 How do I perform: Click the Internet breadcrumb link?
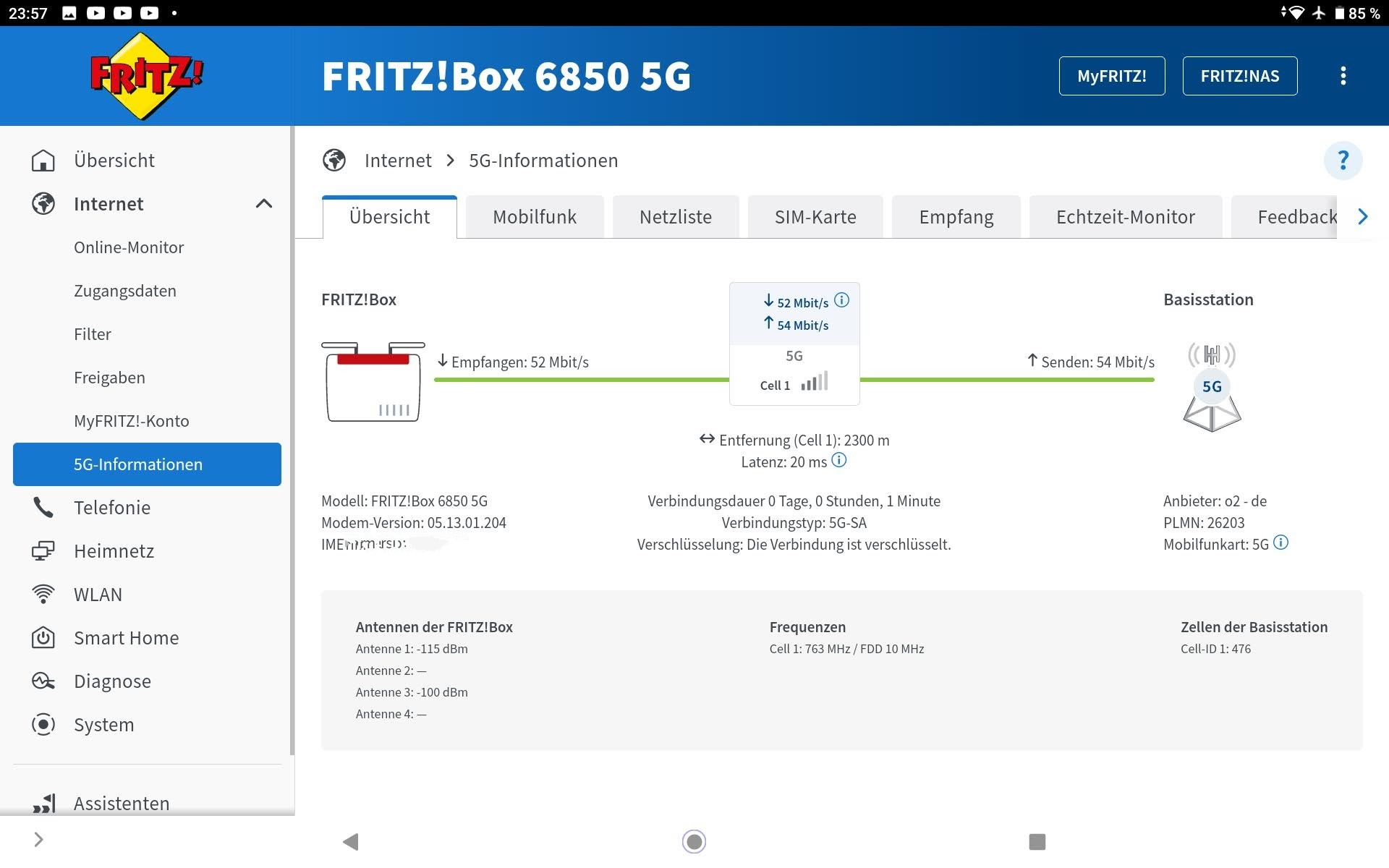pos(398,161)
